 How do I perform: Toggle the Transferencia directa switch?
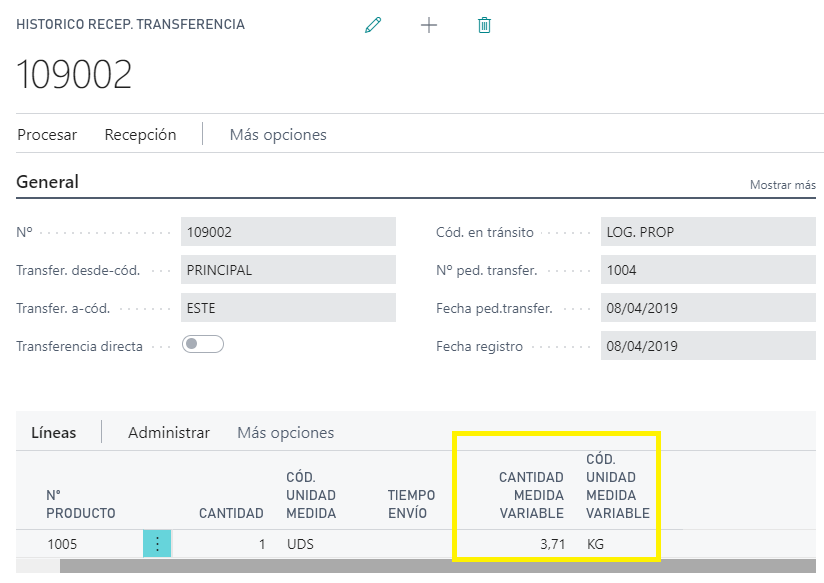pos(203,344)
